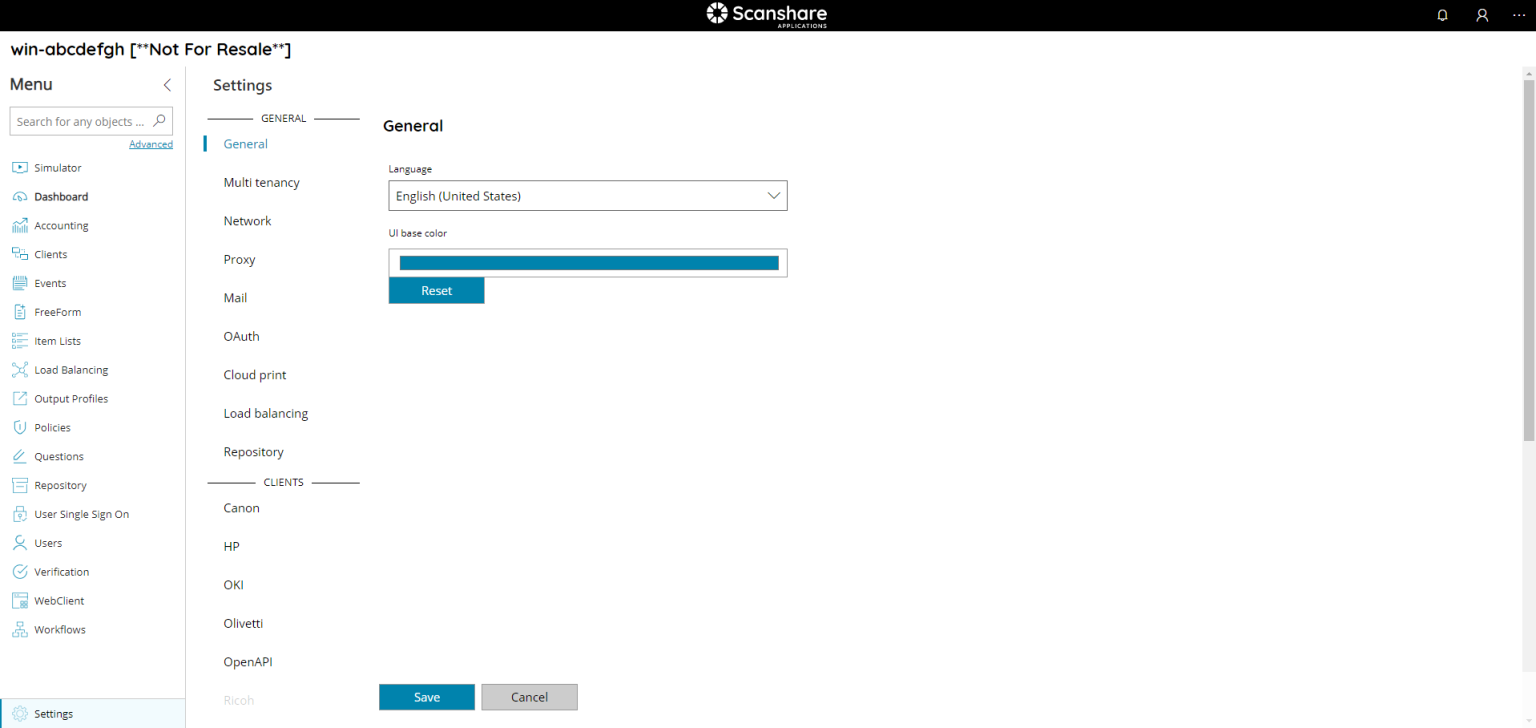Viewport: 1536px width, 728px height.
Task: Open the Simulator sidebar icon
Action: 19,168
